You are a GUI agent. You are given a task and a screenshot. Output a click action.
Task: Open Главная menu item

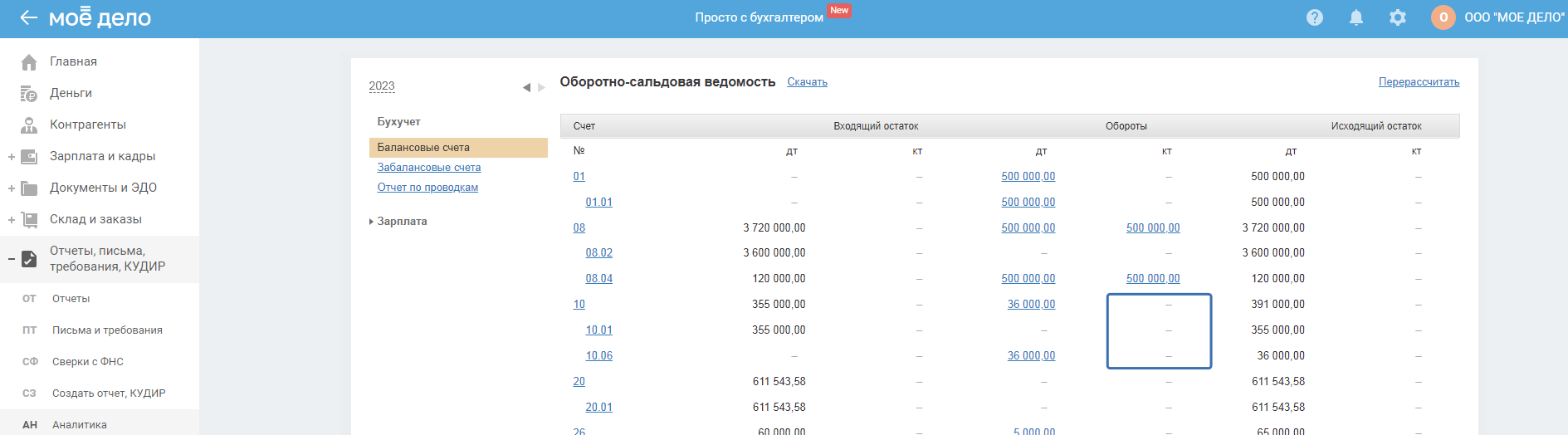(73, 61)
